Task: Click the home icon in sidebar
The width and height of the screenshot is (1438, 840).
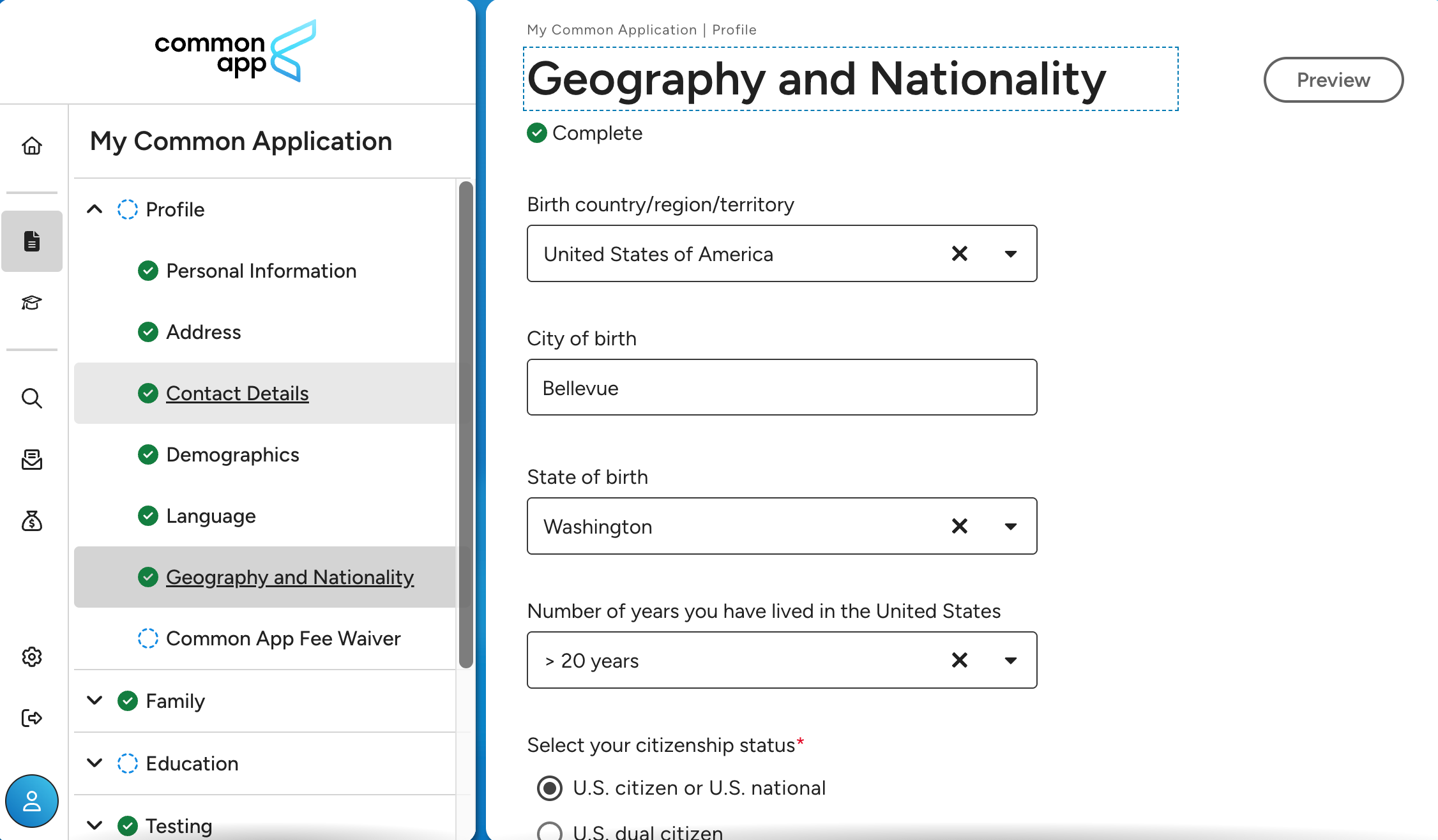Action: 32,146
